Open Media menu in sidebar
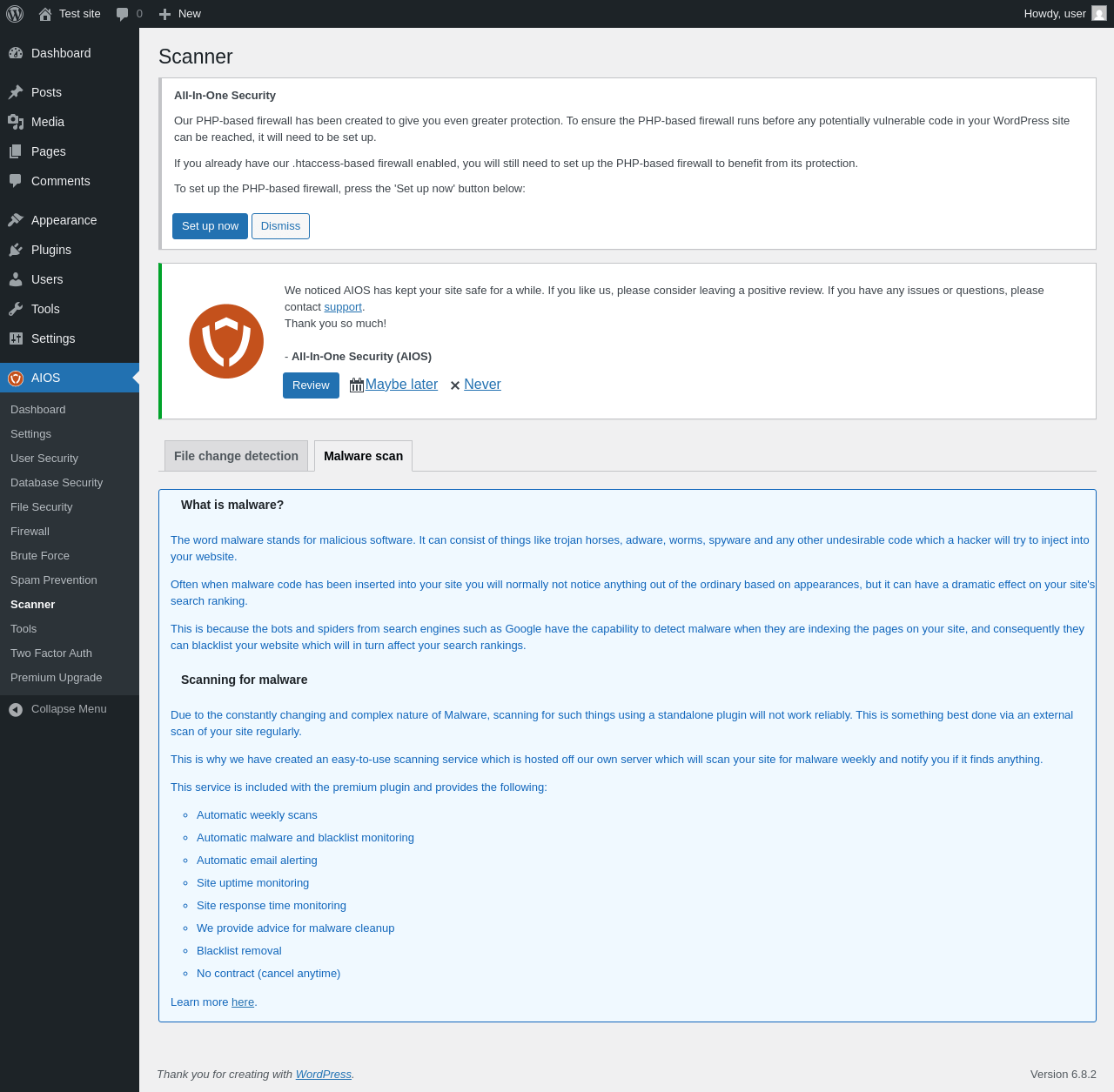This screenshot has width=1114, height=1092. click(70, 122)
